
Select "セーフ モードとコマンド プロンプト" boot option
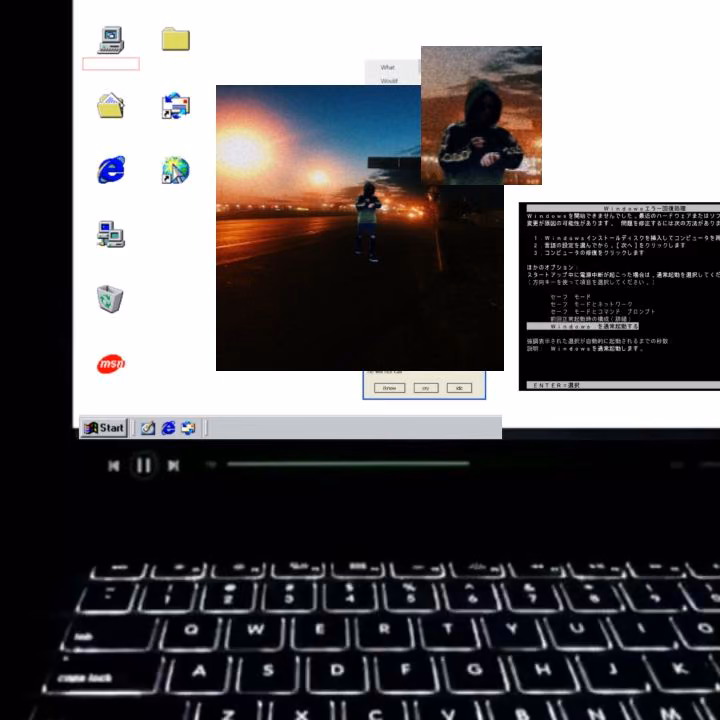click(x=602, y=311)
